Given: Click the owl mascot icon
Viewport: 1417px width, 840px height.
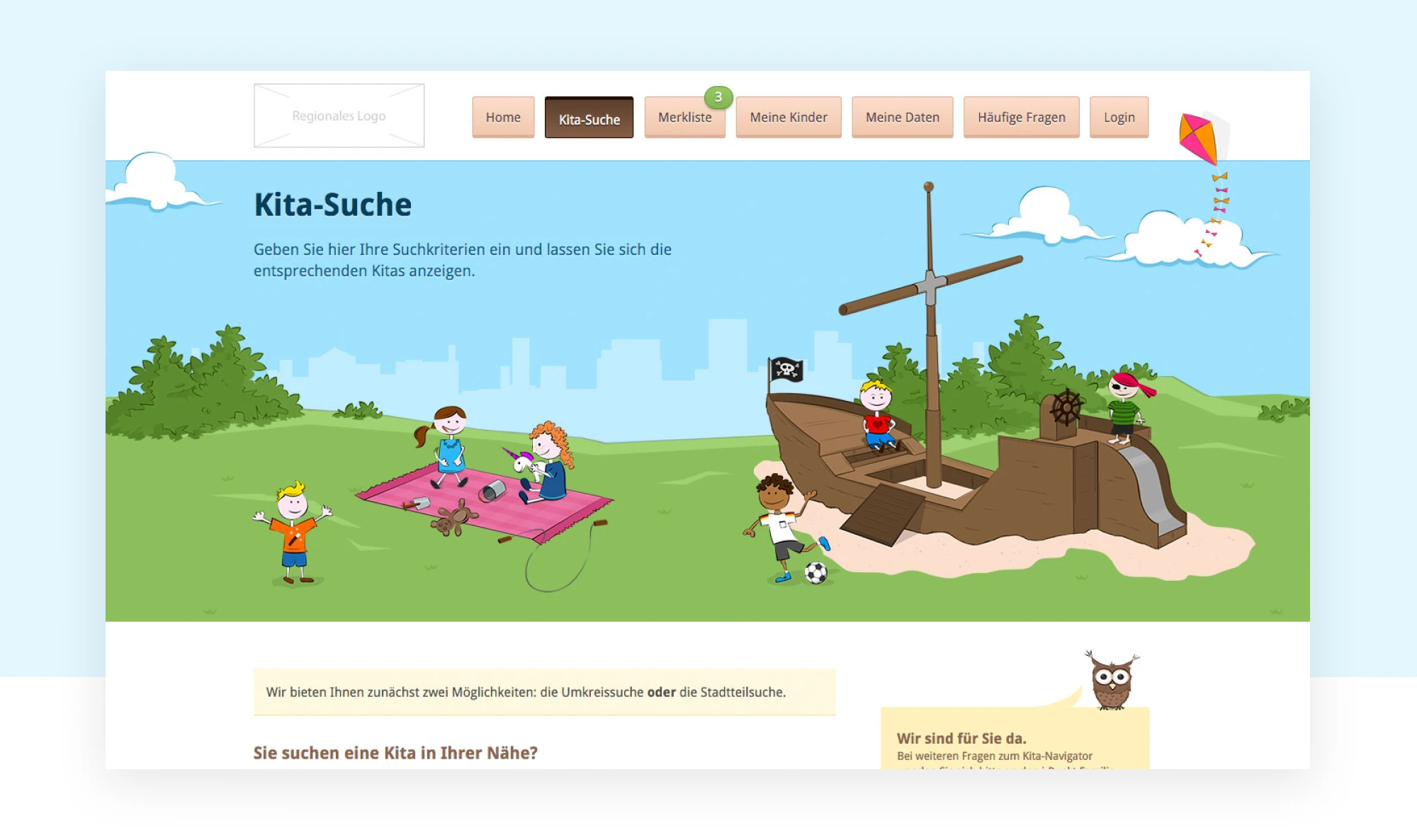Looking at the screenshot, I should click(x=1111, y=681).
